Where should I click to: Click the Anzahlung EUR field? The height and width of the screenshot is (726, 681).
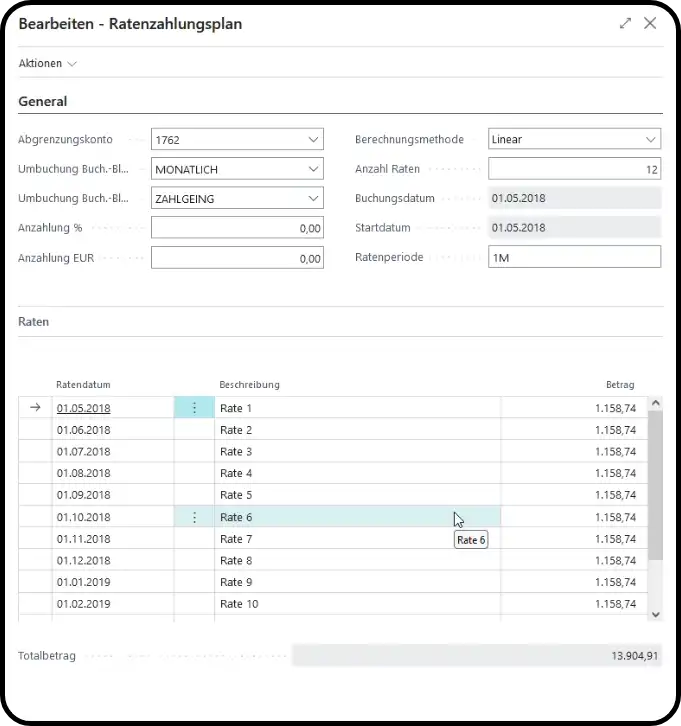point(237,259)
